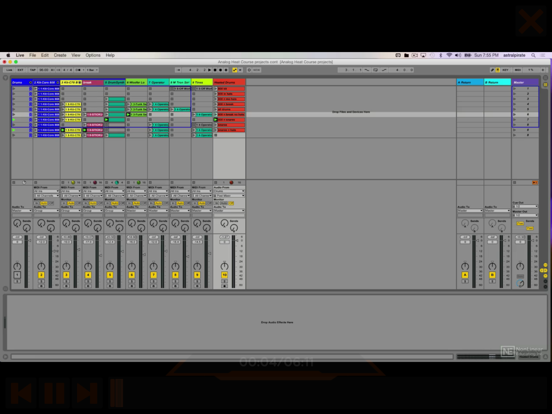Toggle the A Return track activator
The width and height of the screenshot is (552, 414).
click(x=465, y=275)
